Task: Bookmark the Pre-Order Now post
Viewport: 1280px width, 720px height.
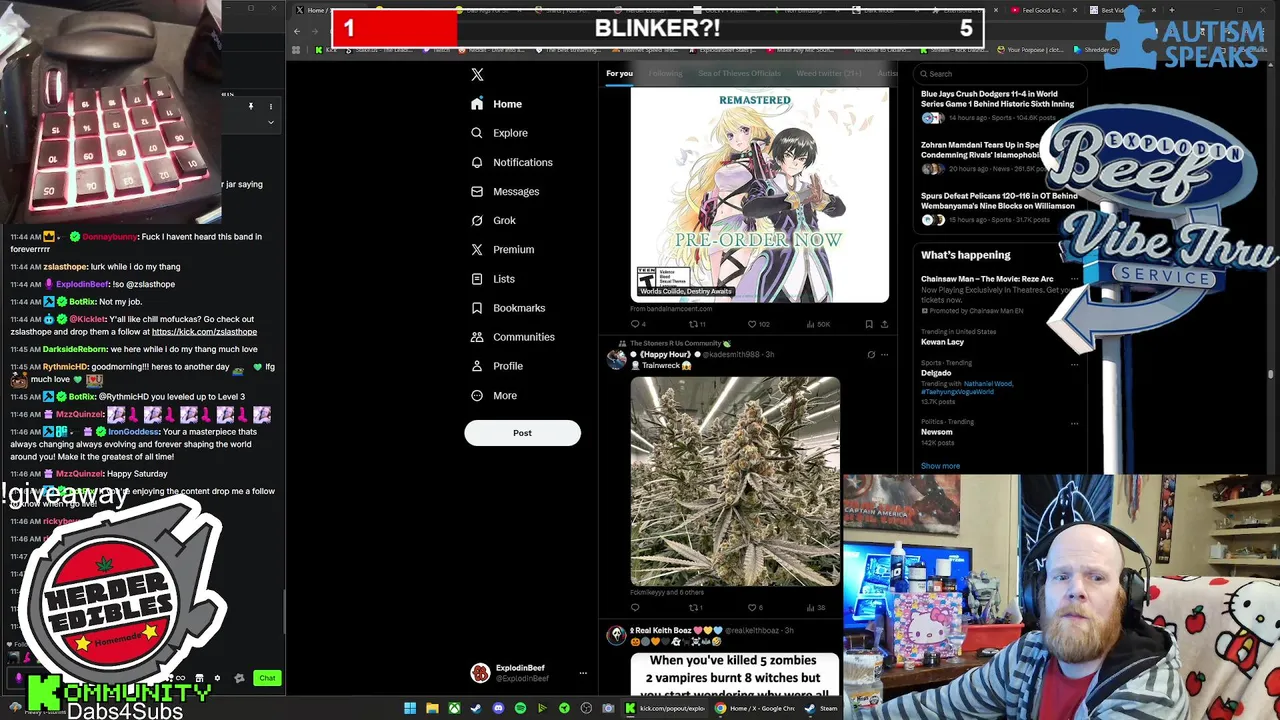Action: (868, 324)
